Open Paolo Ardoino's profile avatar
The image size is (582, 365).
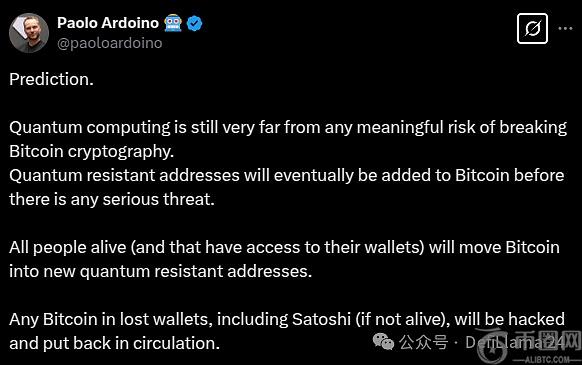[29, 33]
